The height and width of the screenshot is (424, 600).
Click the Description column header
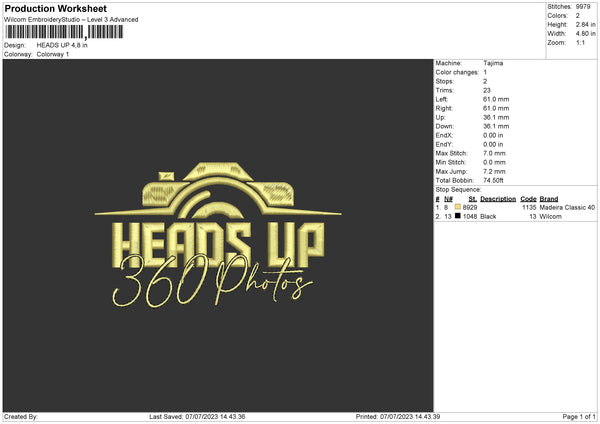click(498, 199)
